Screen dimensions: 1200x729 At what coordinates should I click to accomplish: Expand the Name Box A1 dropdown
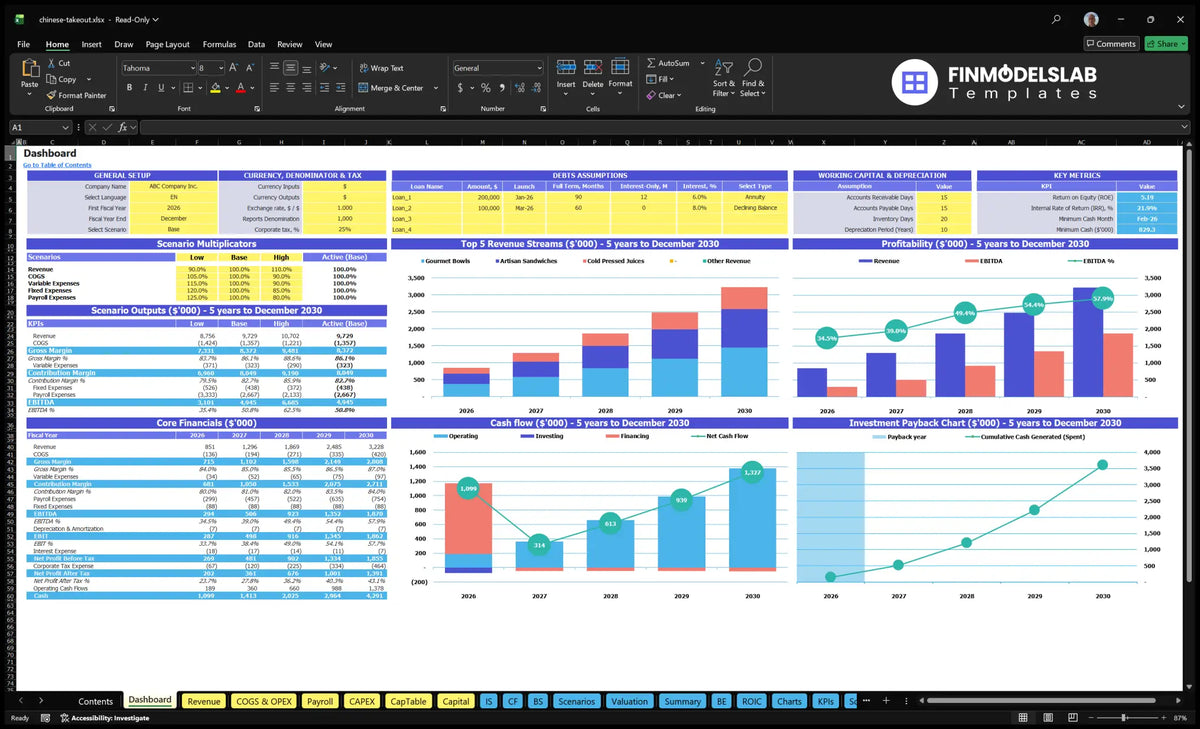tap(66, 127)
